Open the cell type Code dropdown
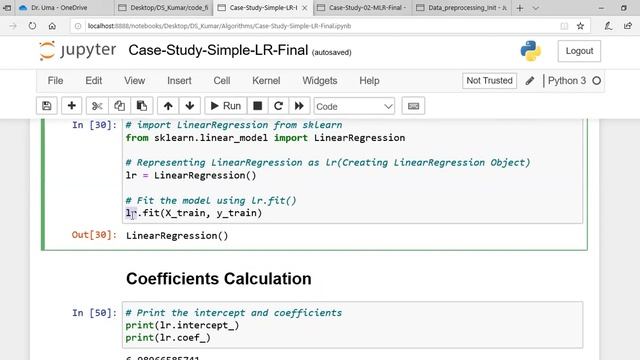The width and height of the screenshot is (640, 360). [x=354, y=107]
